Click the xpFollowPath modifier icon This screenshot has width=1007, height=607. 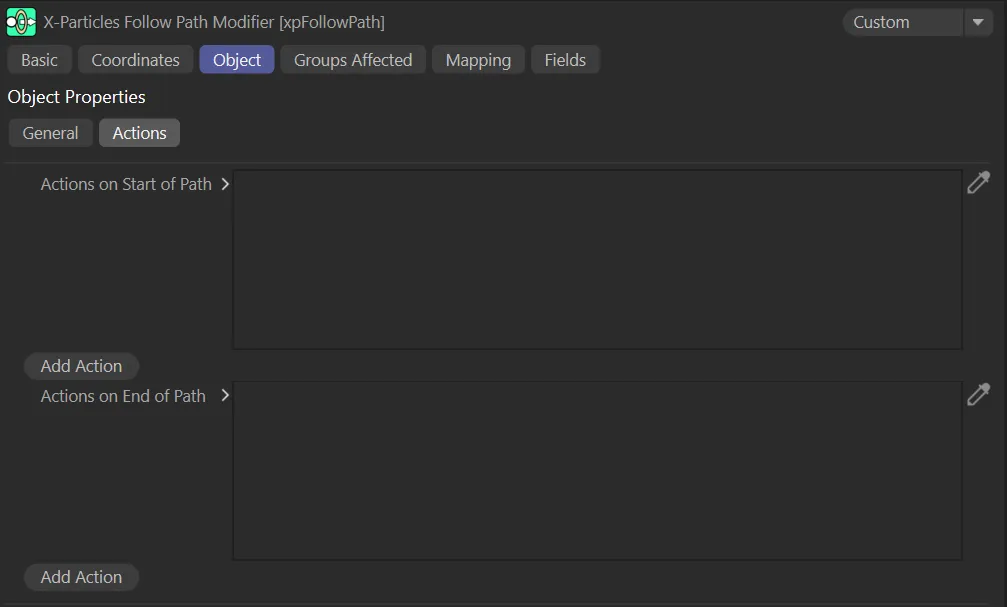point(21,22)
